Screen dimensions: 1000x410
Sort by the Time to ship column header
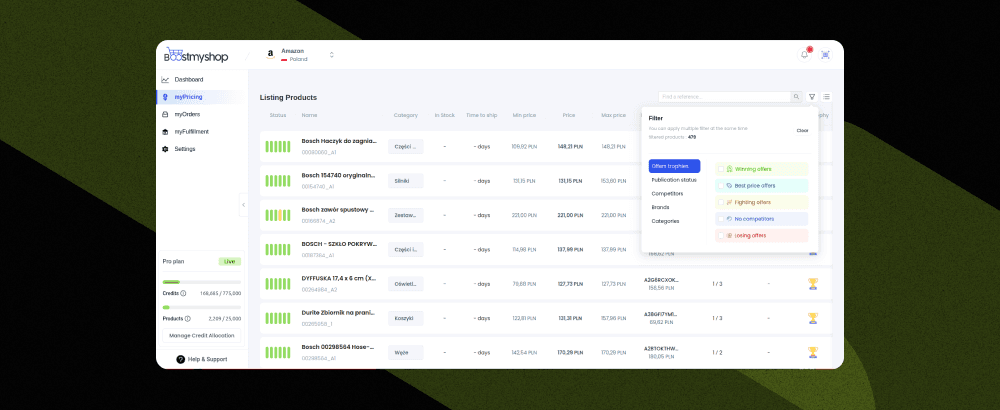click(x=482, y=115)
